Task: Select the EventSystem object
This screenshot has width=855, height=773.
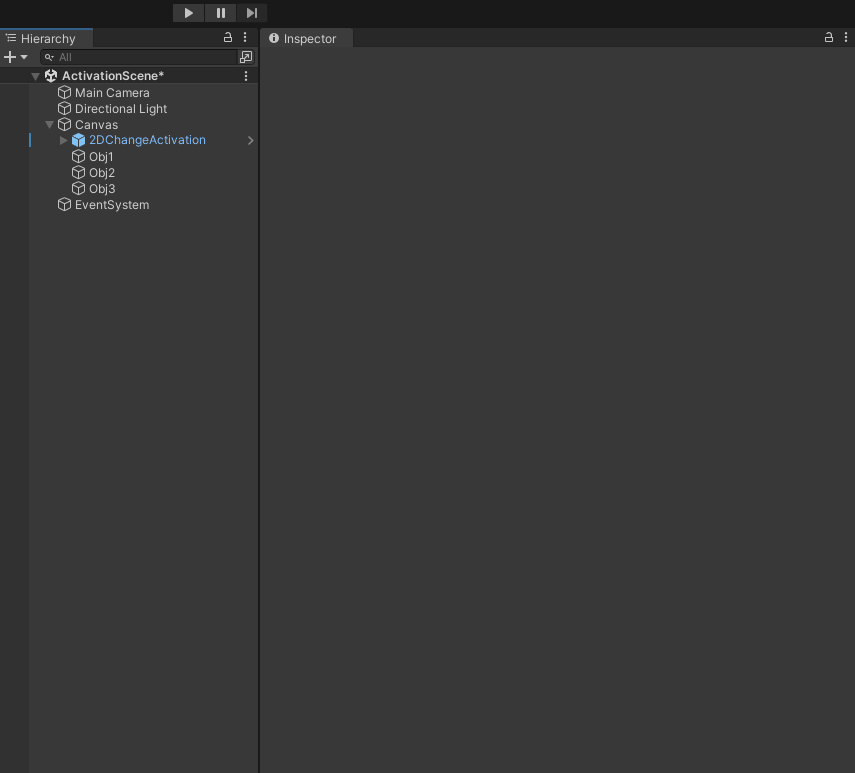Action: coord(112,204)
